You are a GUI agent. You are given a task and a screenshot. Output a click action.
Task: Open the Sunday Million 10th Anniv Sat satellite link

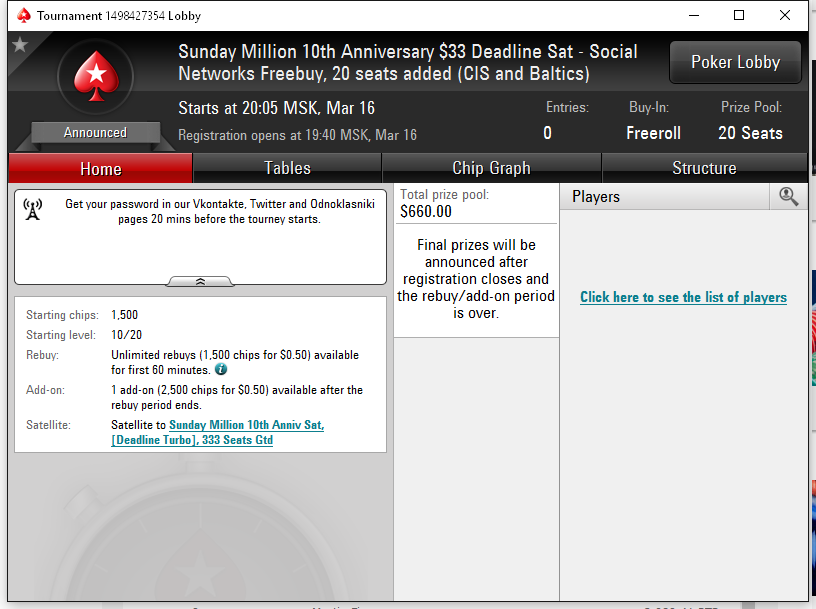click(218, 433)
